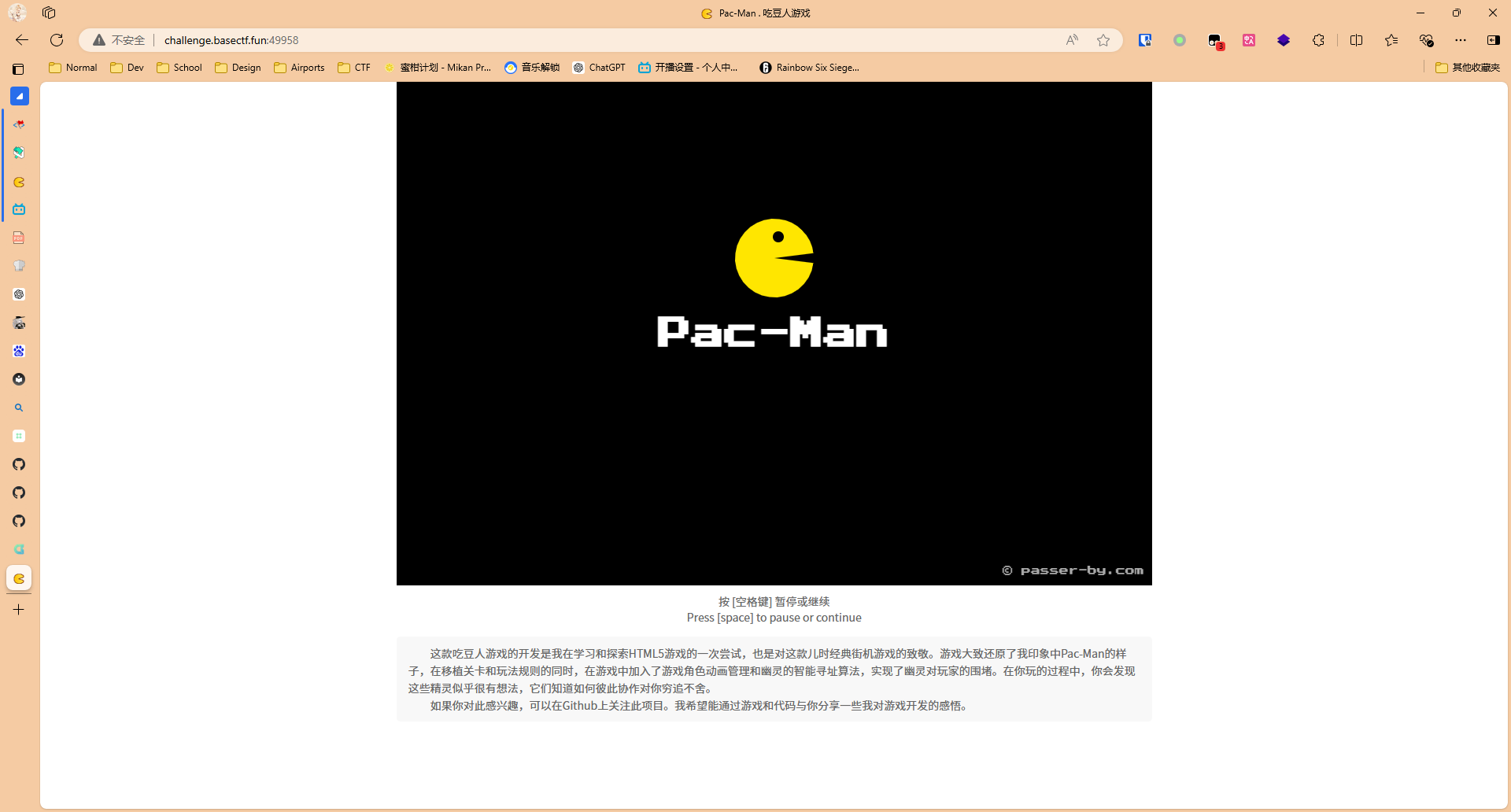1511x812 pixels.
Task: Open the translate extension icon
Action: (x=1249, y=40)
